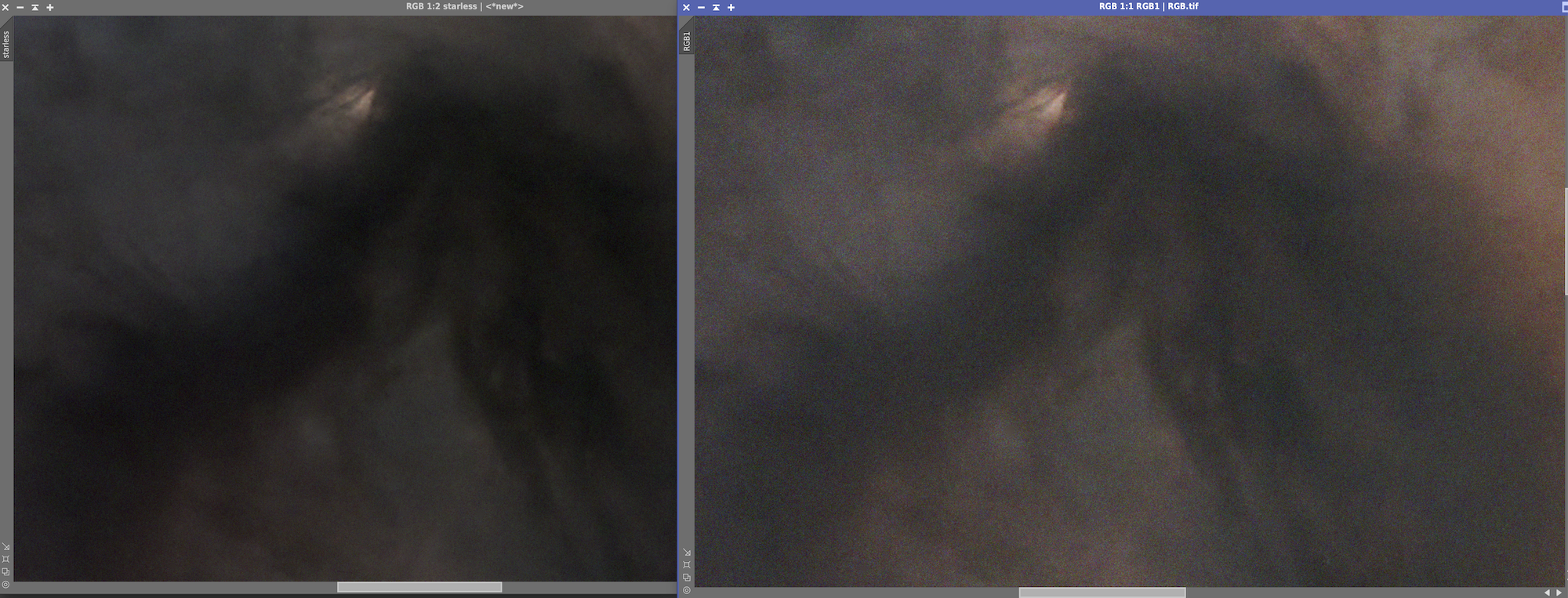Select the vertical 'starless' view tab

click(x=6, y=45)
